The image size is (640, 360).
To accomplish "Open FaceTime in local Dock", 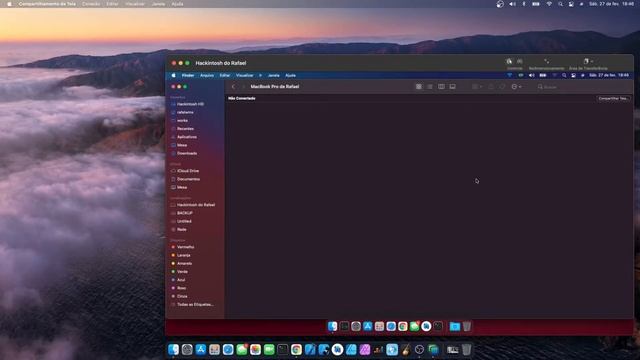I will tap(269, 349).
